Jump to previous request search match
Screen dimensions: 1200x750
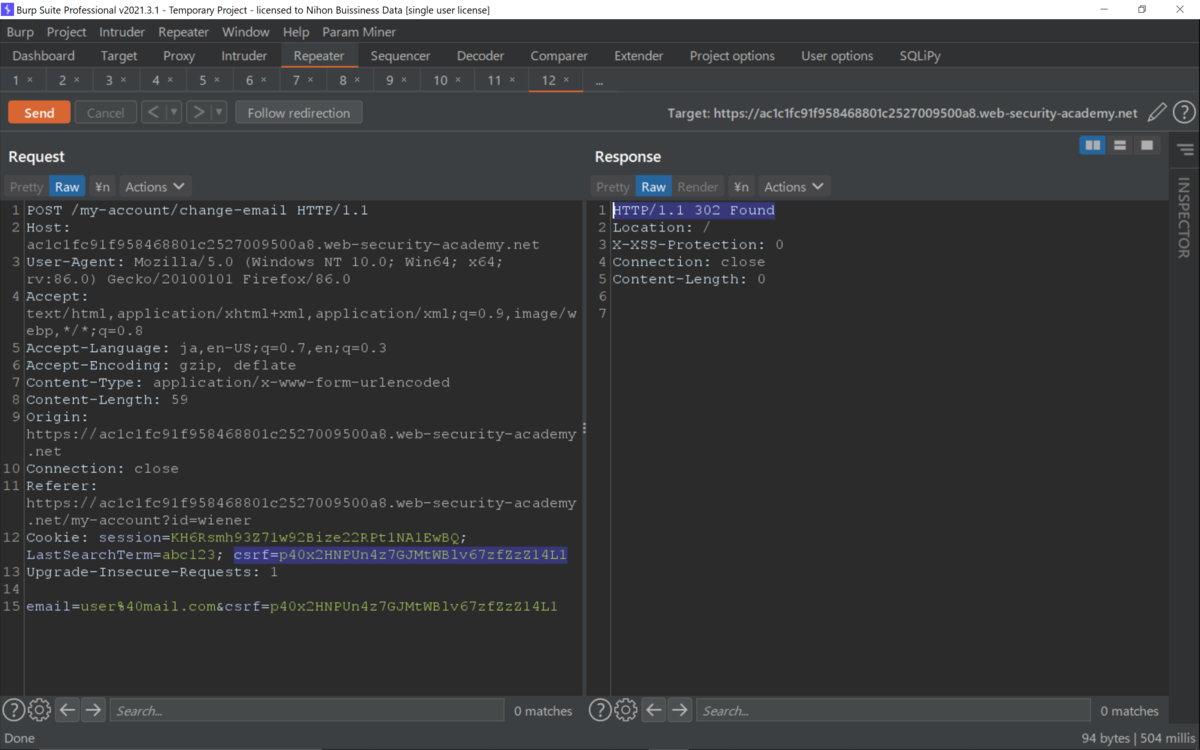pyautogui.click(x=67, y=710)
